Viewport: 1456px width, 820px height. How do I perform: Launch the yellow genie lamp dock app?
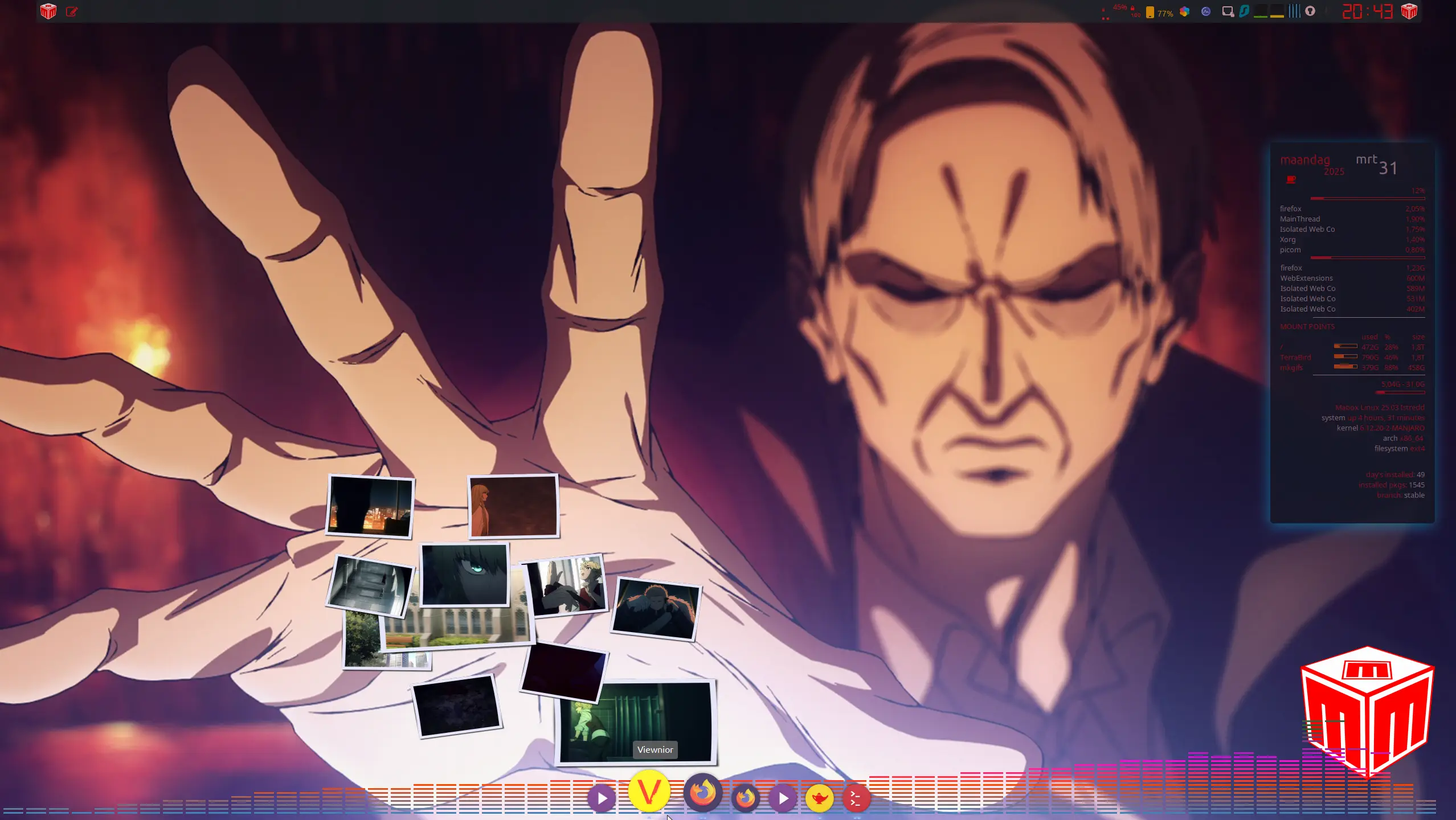[x=819, y=798]
